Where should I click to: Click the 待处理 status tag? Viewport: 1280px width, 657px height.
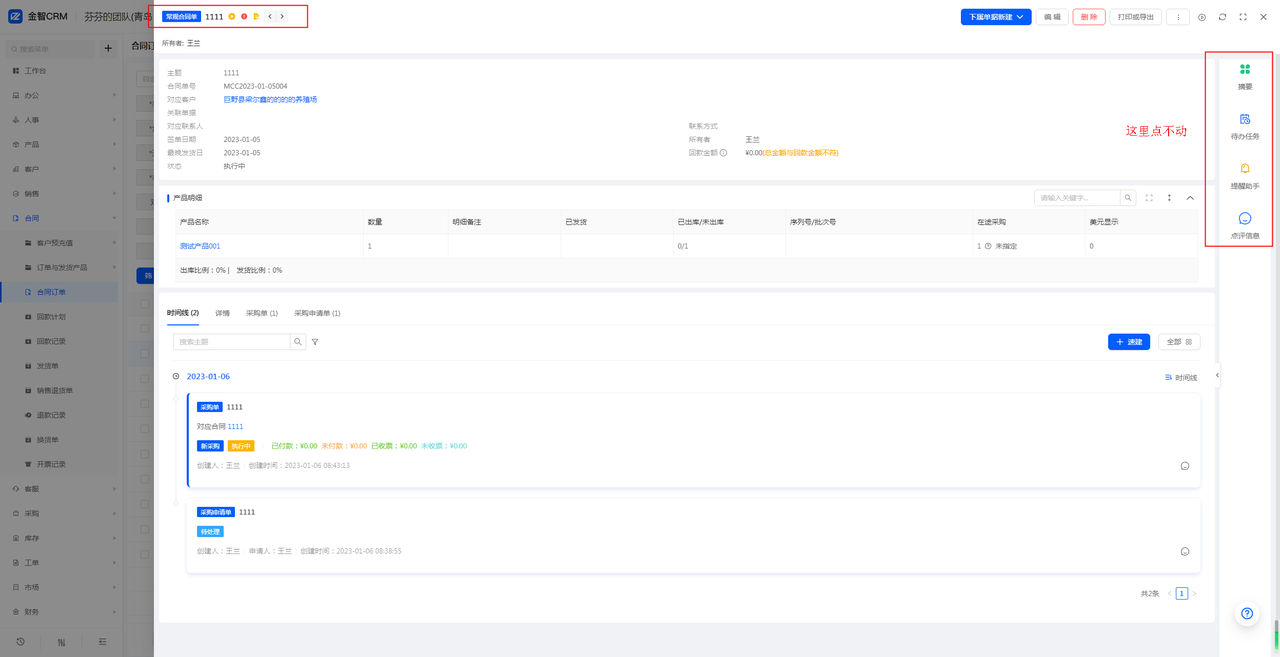coord(210,532)
